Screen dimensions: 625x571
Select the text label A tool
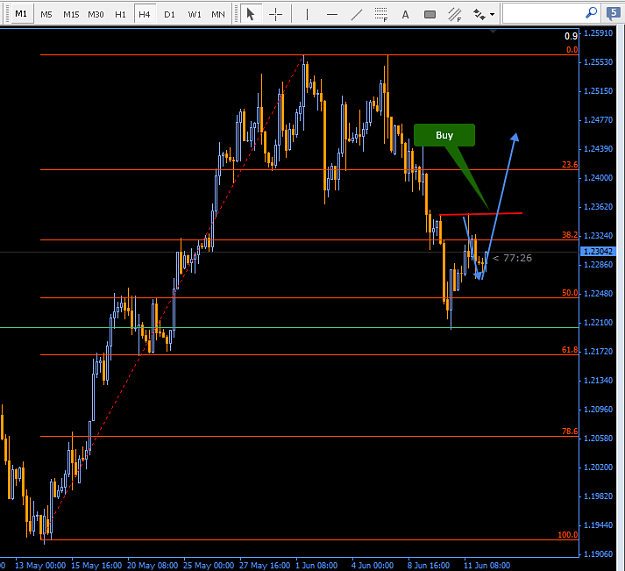point(405,15)
